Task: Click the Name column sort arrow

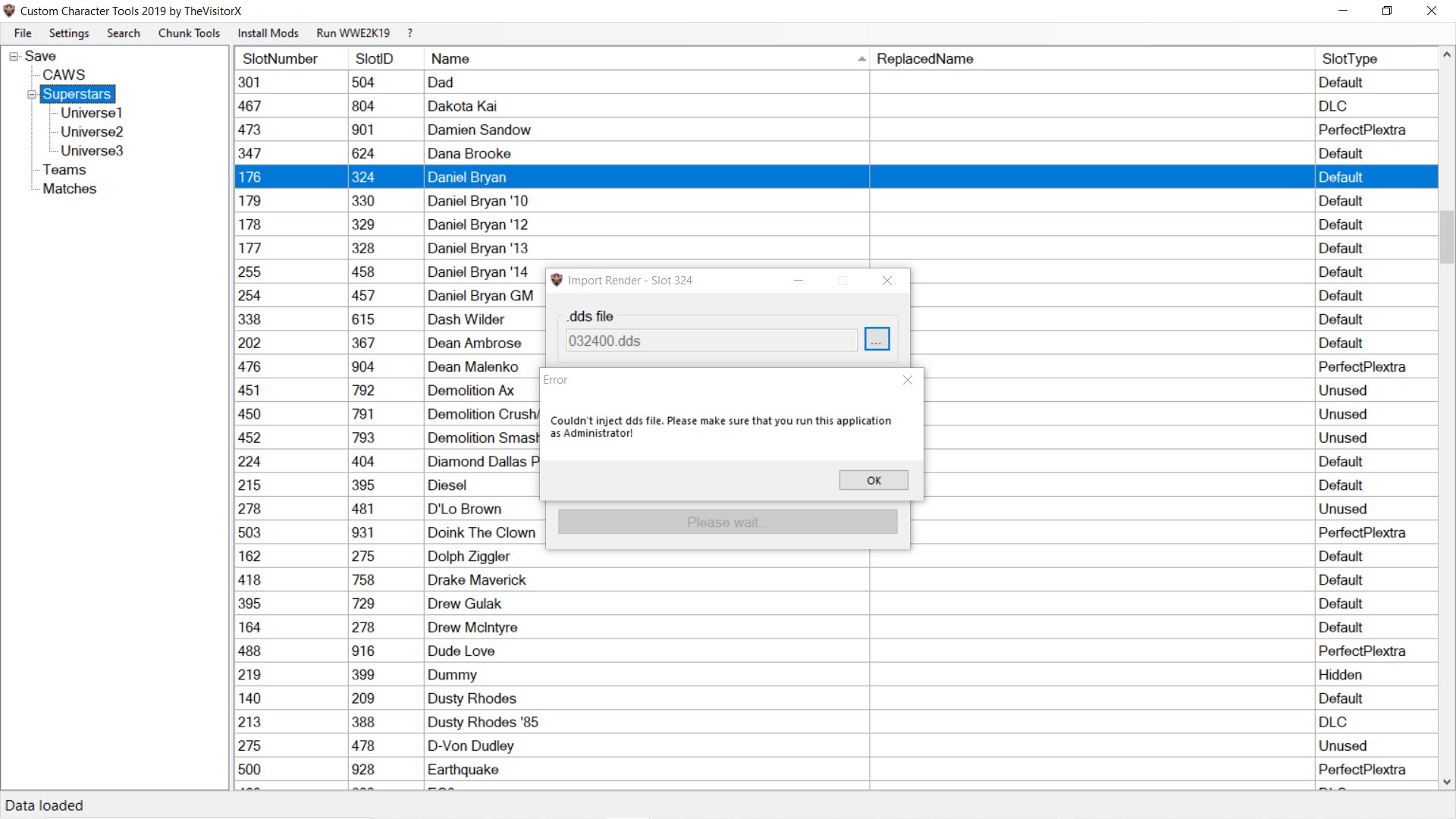Action: (x=861, y=59)
